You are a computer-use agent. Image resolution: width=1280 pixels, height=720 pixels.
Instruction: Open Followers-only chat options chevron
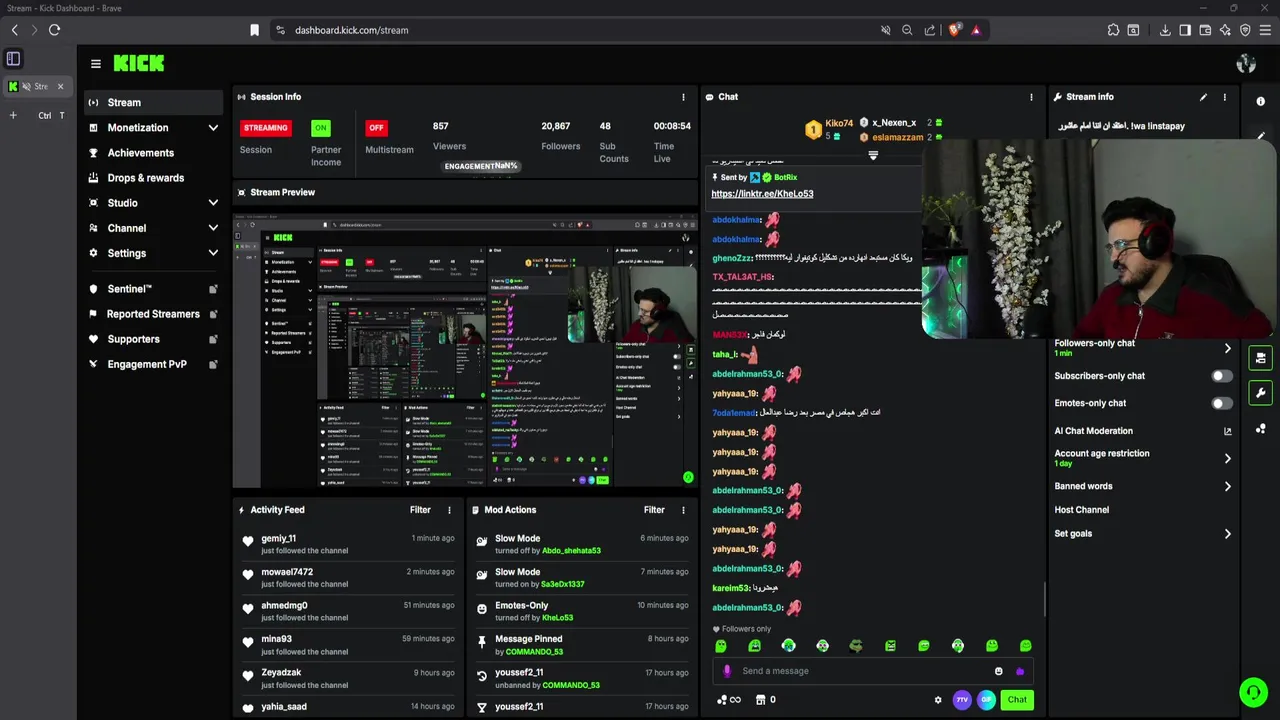(1228, 348)
